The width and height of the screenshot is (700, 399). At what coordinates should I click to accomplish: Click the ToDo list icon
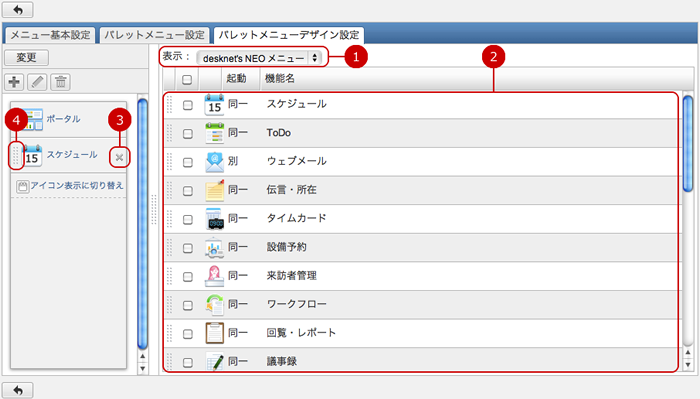click(x=214, y=133)
